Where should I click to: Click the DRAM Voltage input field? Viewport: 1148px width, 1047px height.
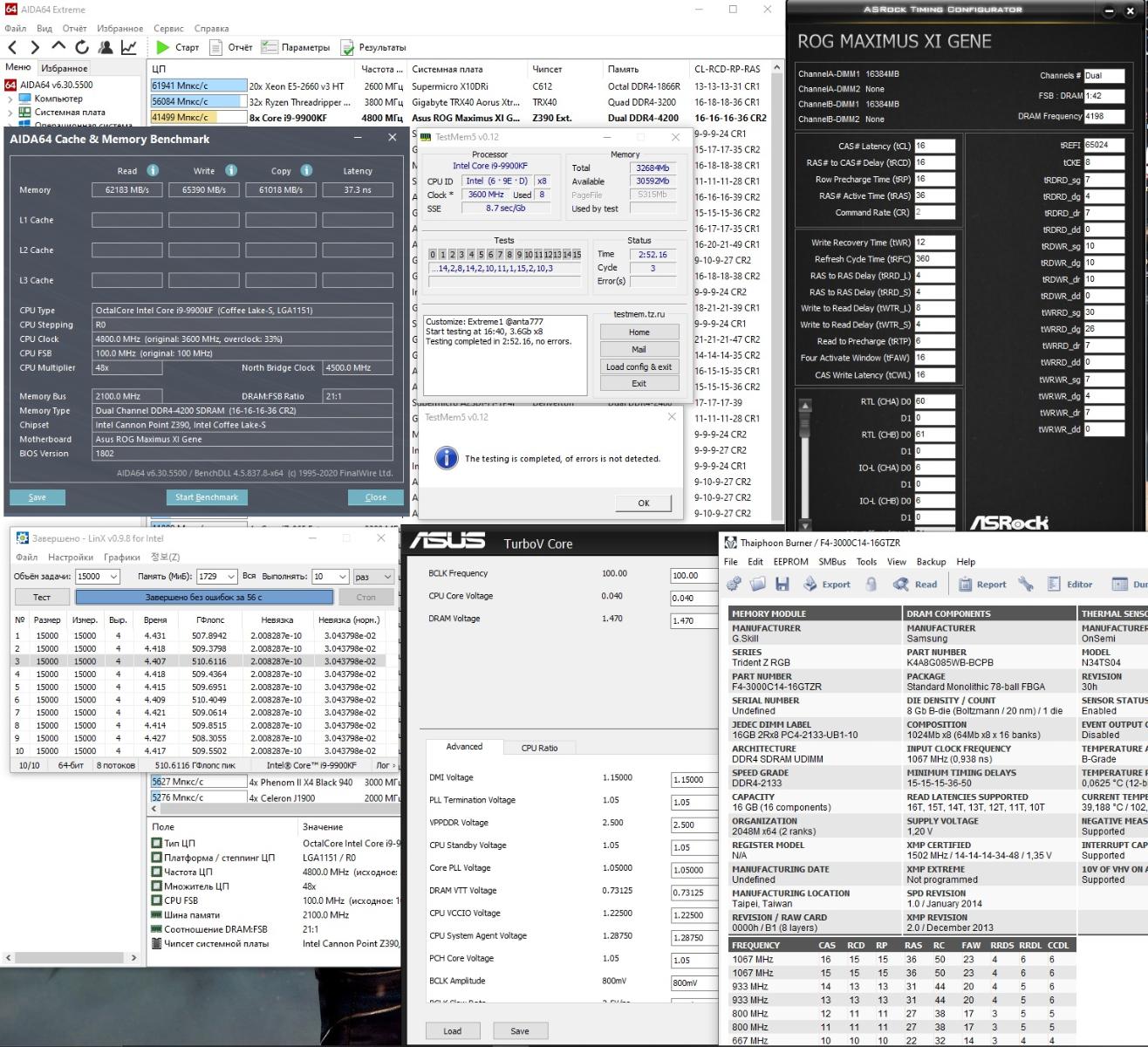coord(694,621)
